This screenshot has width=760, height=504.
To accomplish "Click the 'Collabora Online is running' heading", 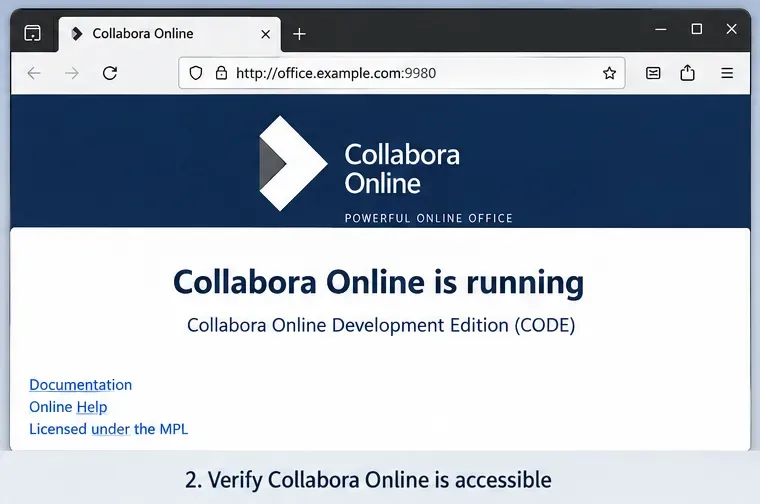I will [379, 283].
